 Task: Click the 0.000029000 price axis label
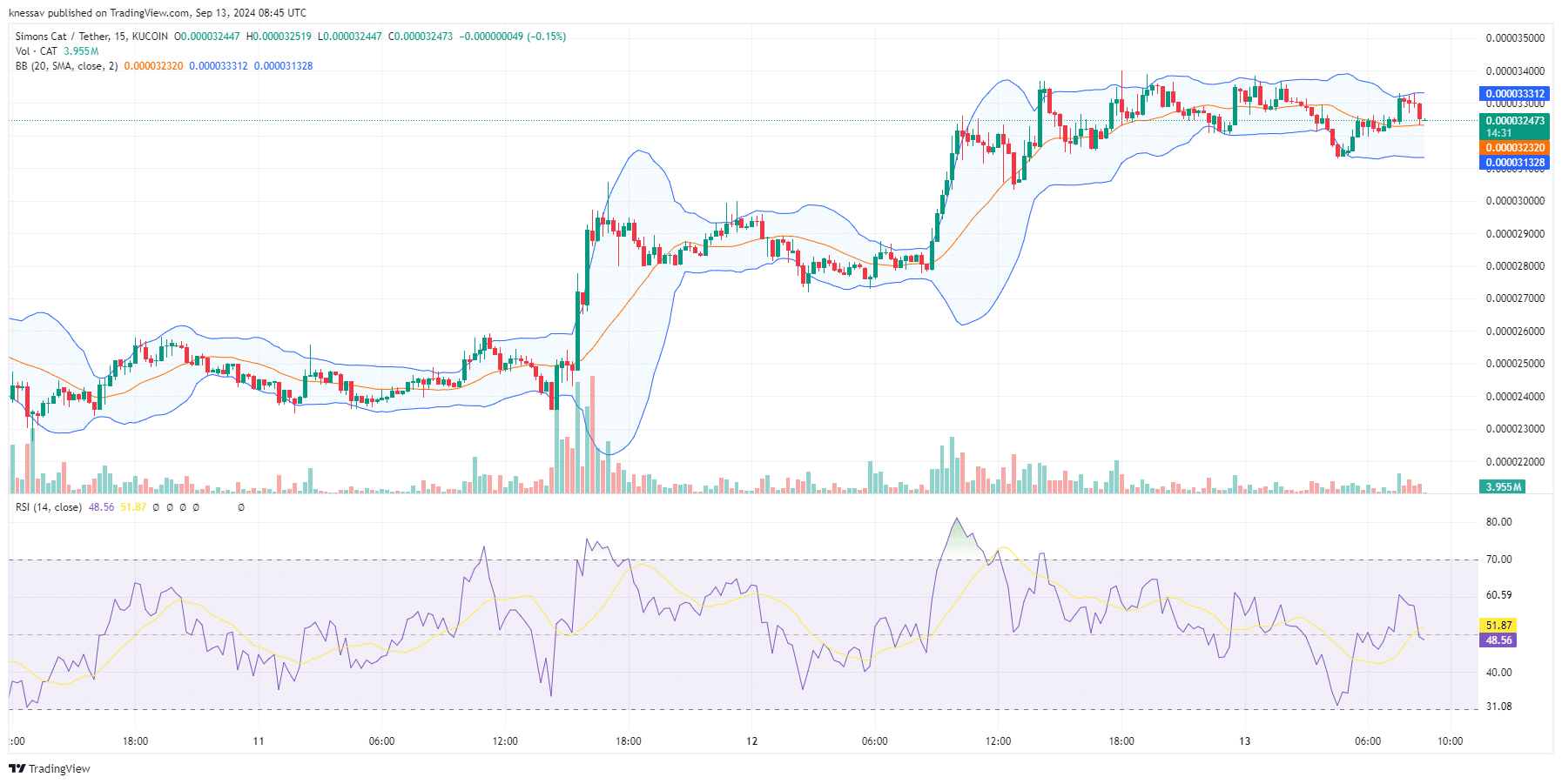1515,234
